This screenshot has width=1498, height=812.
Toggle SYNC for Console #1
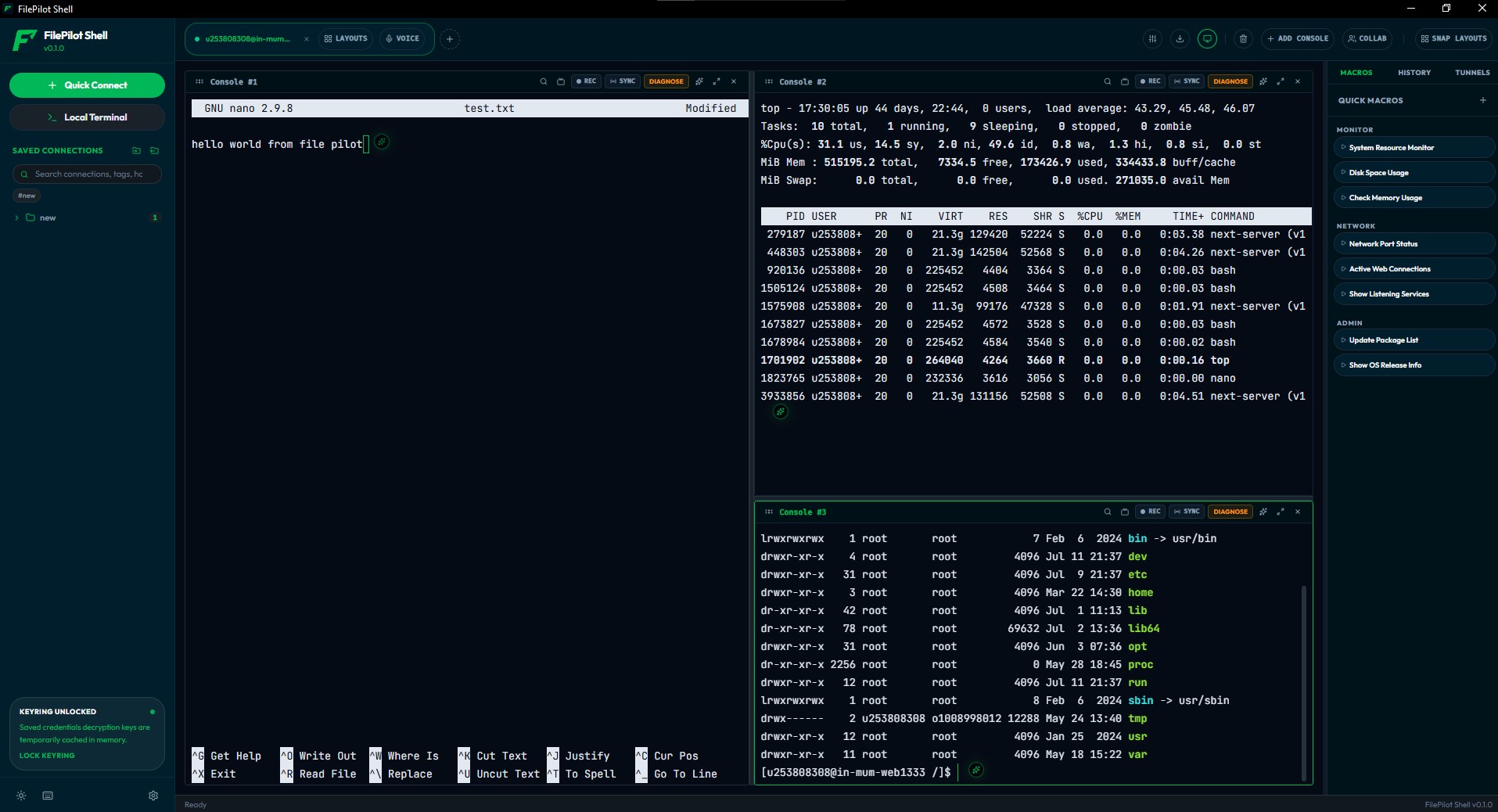pyautogui.click(x=623, y=81)
